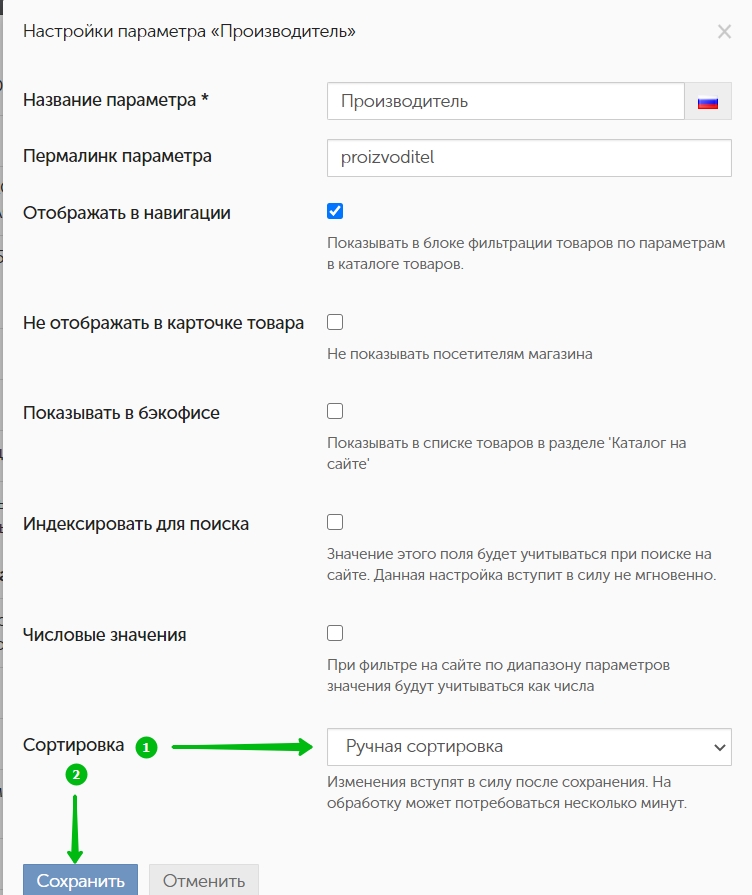Screen dimensions: 752x895
Task: Click into the permalink field «proizvoditel»
Action: (x=529, y=158)
